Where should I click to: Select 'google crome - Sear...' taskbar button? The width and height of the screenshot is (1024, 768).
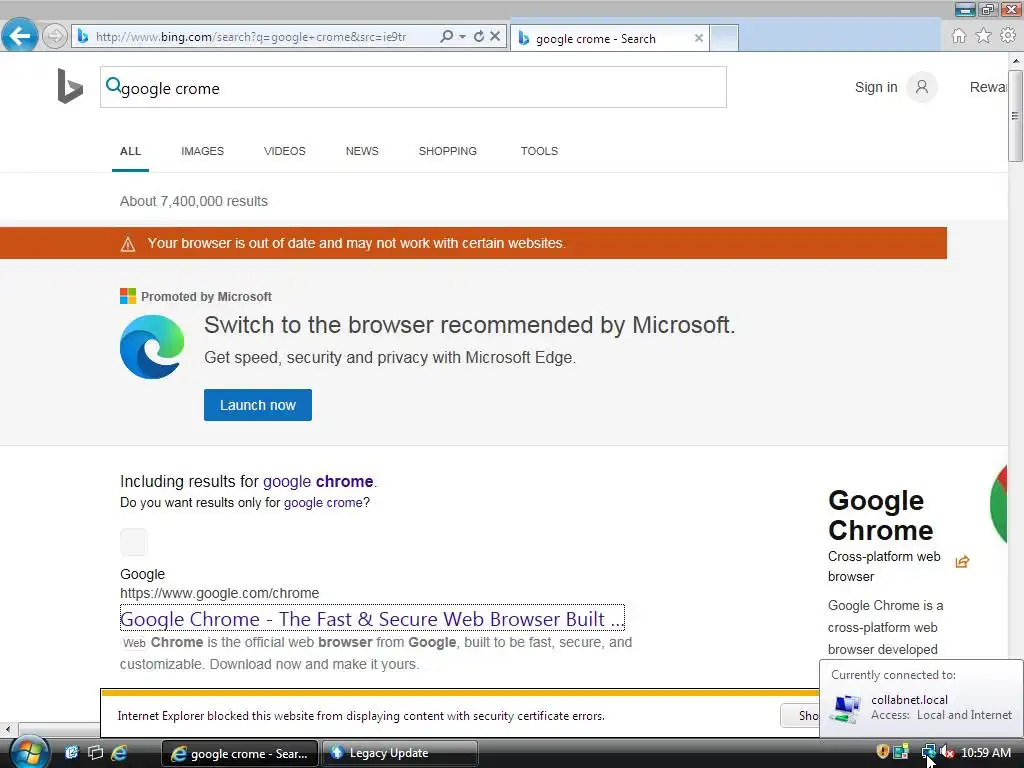click(240, 754)
